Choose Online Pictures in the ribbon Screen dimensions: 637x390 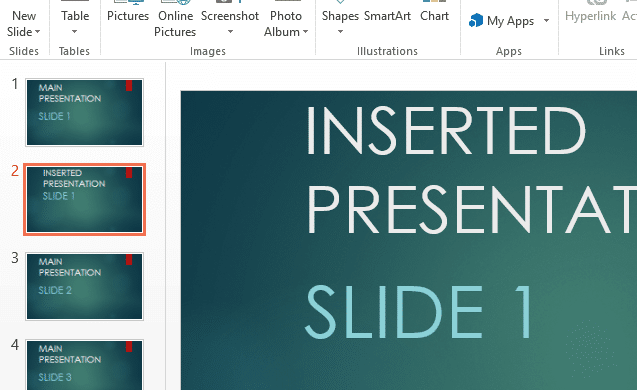coord(175,24)
